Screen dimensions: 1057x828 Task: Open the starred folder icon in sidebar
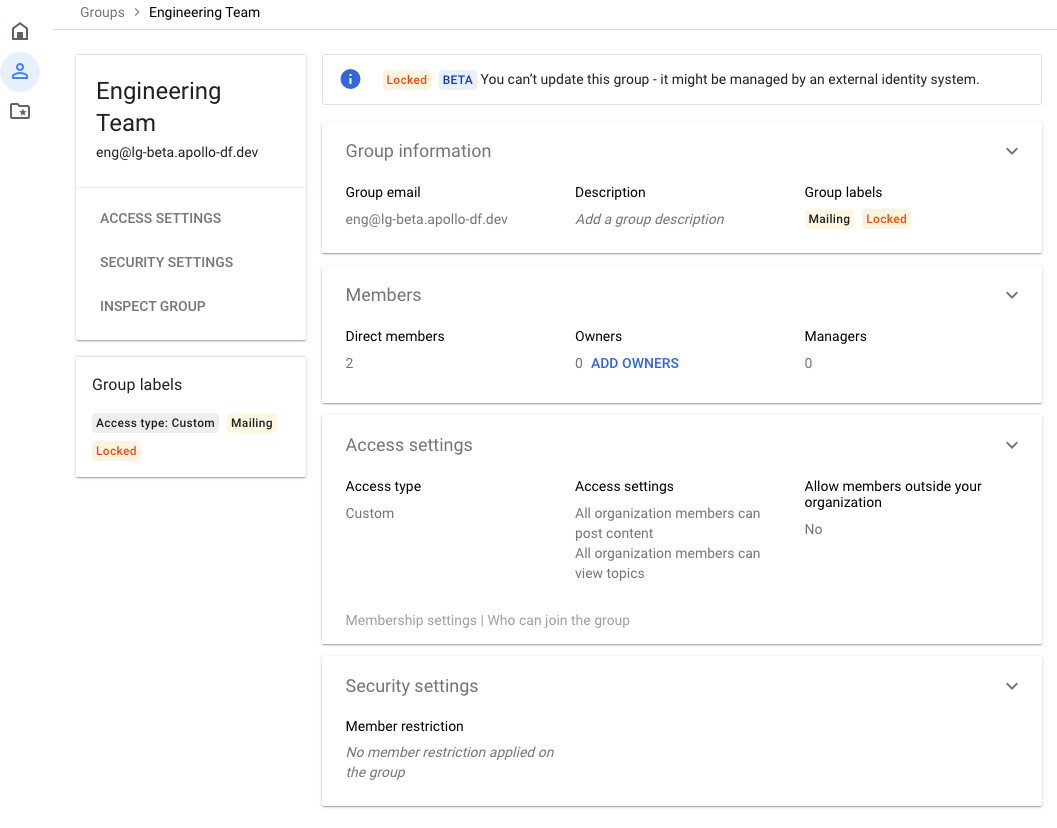(x=20, y=111)
